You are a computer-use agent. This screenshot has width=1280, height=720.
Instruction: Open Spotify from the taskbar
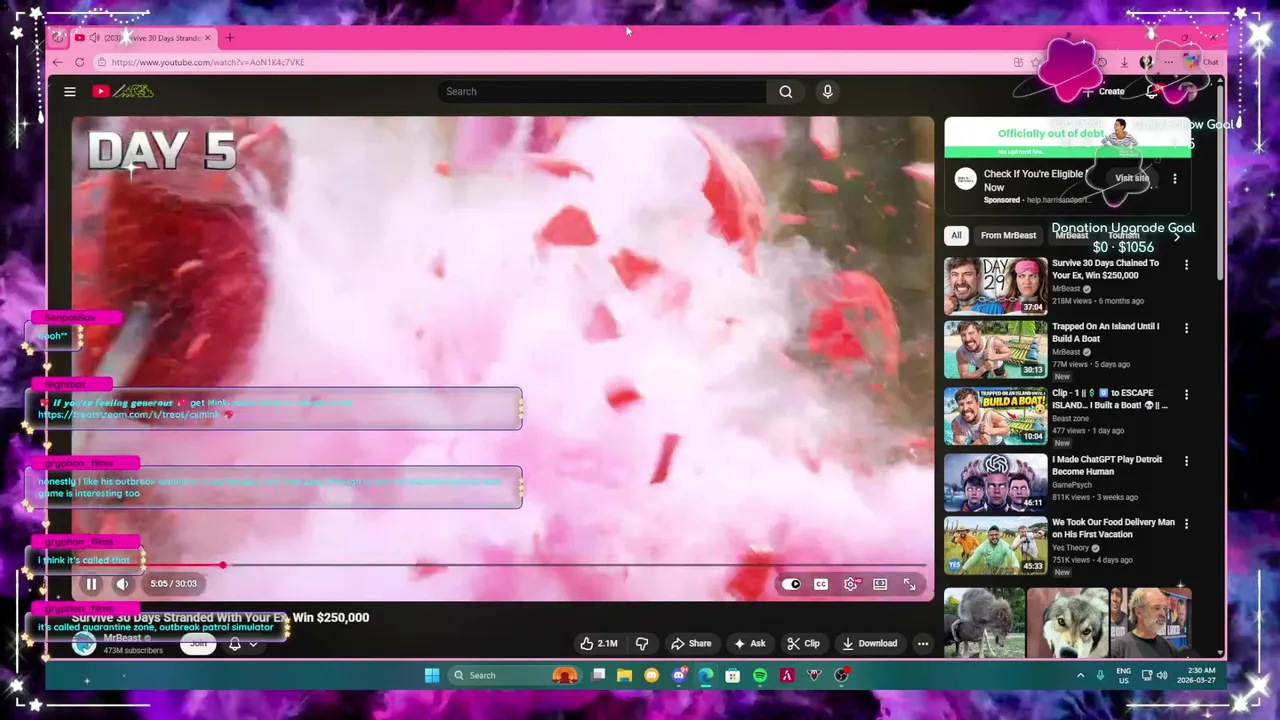(x=760, y=675)
